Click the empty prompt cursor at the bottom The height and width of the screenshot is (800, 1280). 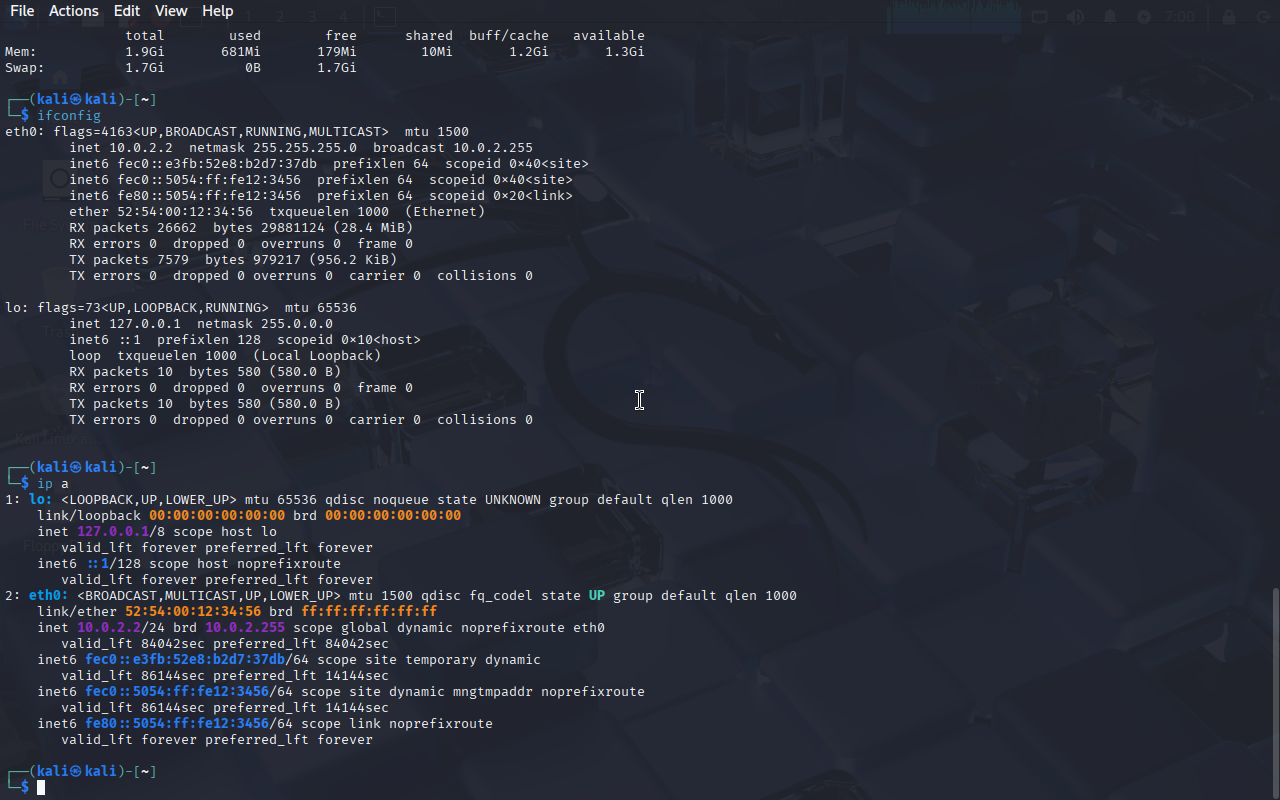41,788
